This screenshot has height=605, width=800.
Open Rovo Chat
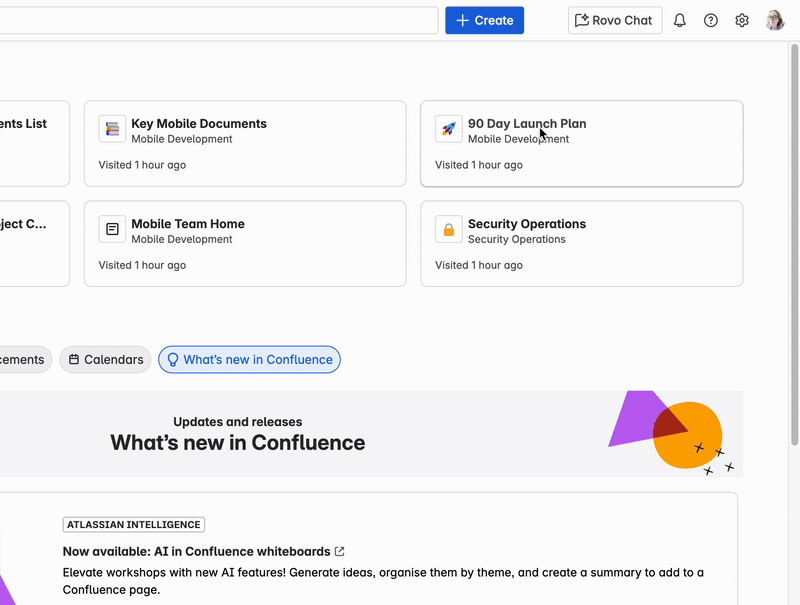615,20
